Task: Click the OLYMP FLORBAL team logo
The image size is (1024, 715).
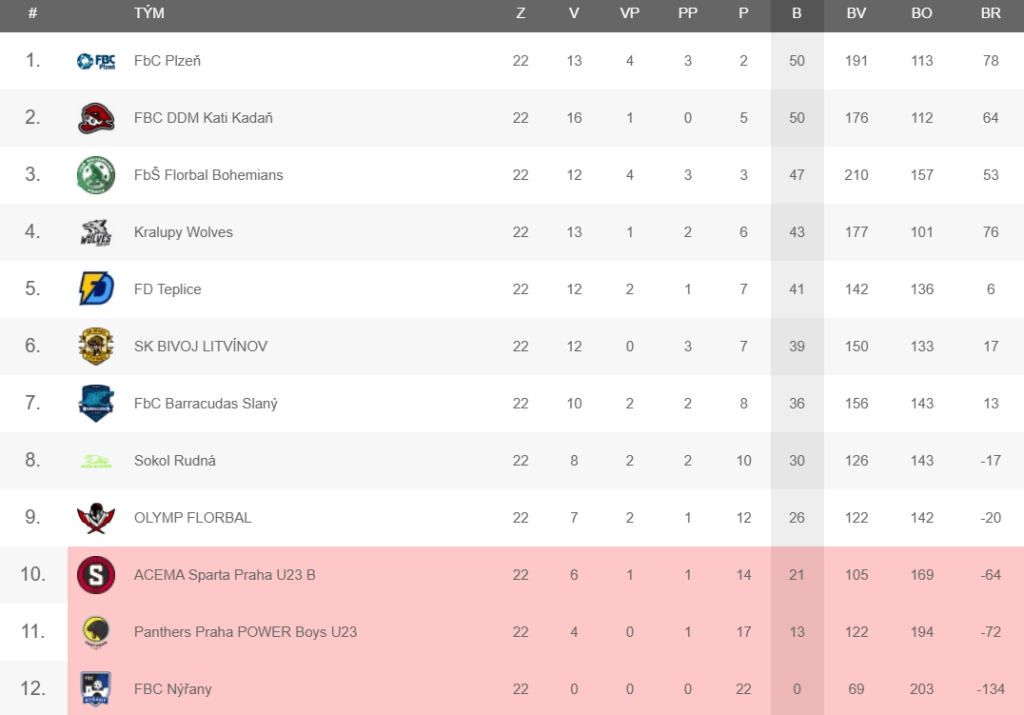Action: click(96, 518)
